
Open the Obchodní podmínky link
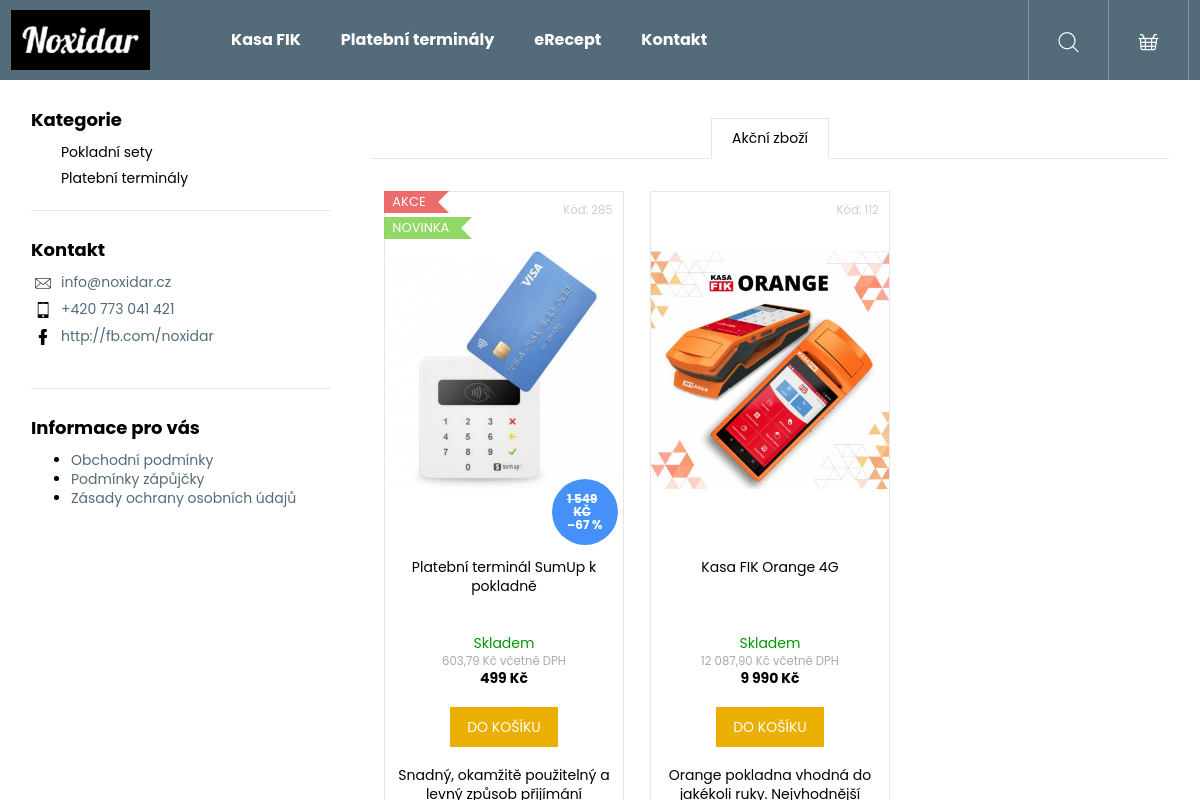[142, 460]
